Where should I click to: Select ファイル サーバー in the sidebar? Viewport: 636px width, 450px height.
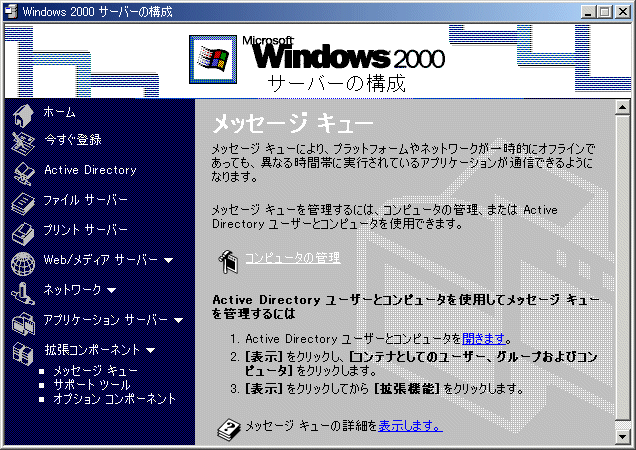coord(85,200)
